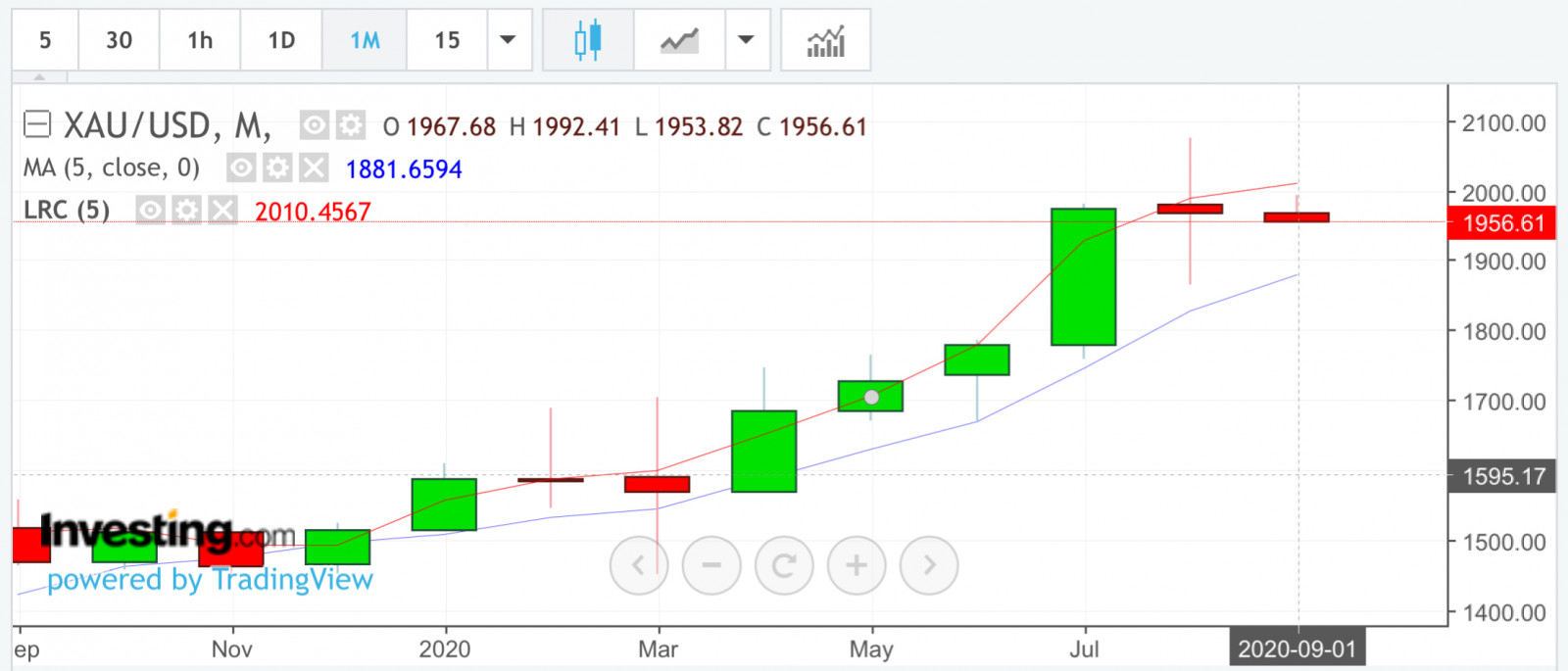Open the timeframe dropdown arrow

click(x=509, y=40)
